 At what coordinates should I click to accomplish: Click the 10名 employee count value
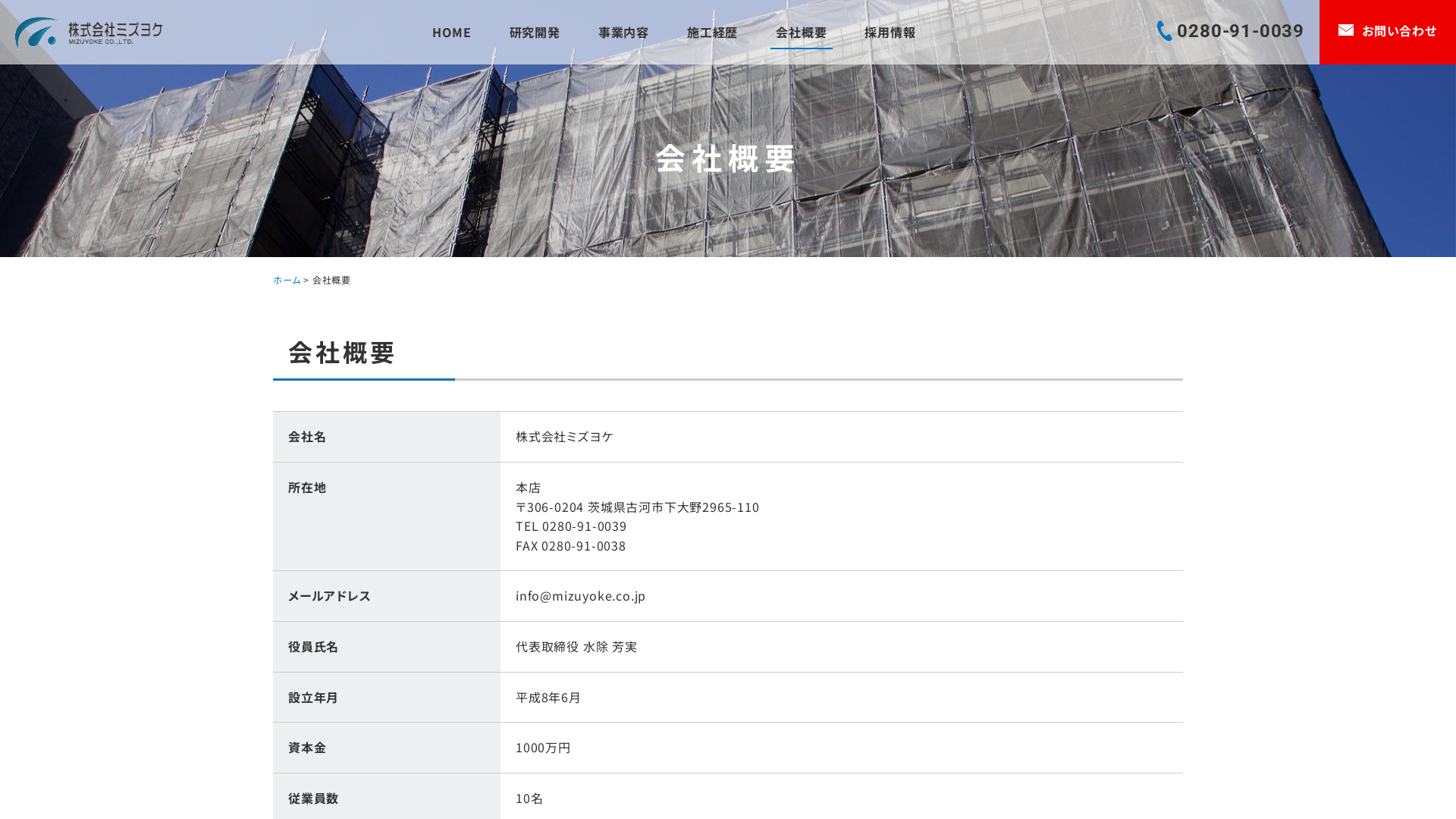tap(529, 799)
